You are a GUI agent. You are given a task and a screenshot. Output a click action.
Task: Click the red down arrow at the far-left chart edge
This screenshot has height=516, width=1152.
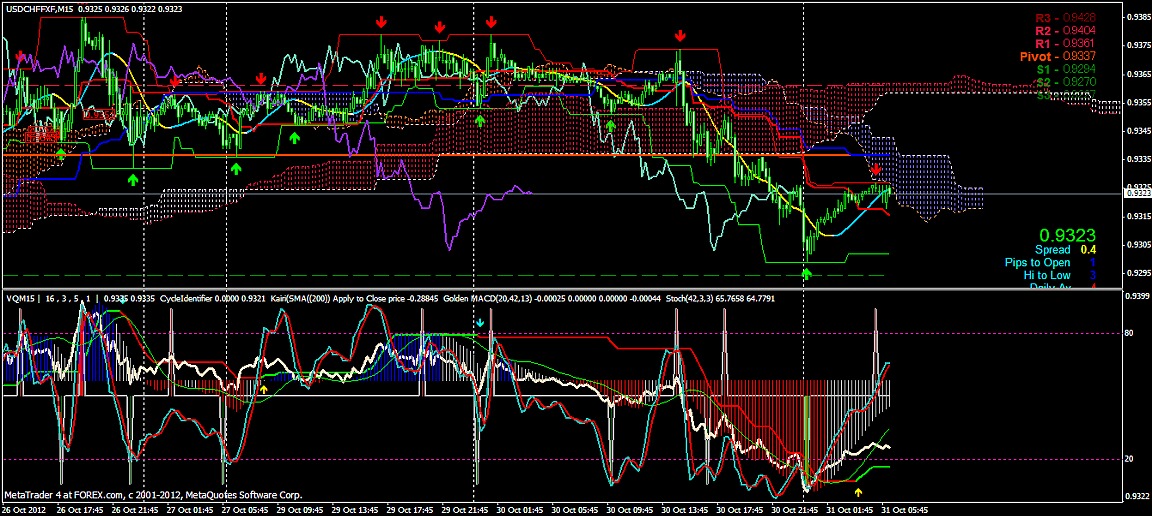tap(20, 56)
